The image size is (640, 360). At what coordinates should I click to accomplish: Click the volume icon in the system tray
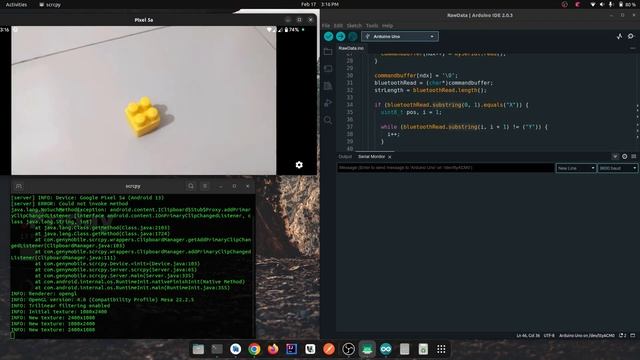coord(602,4)
